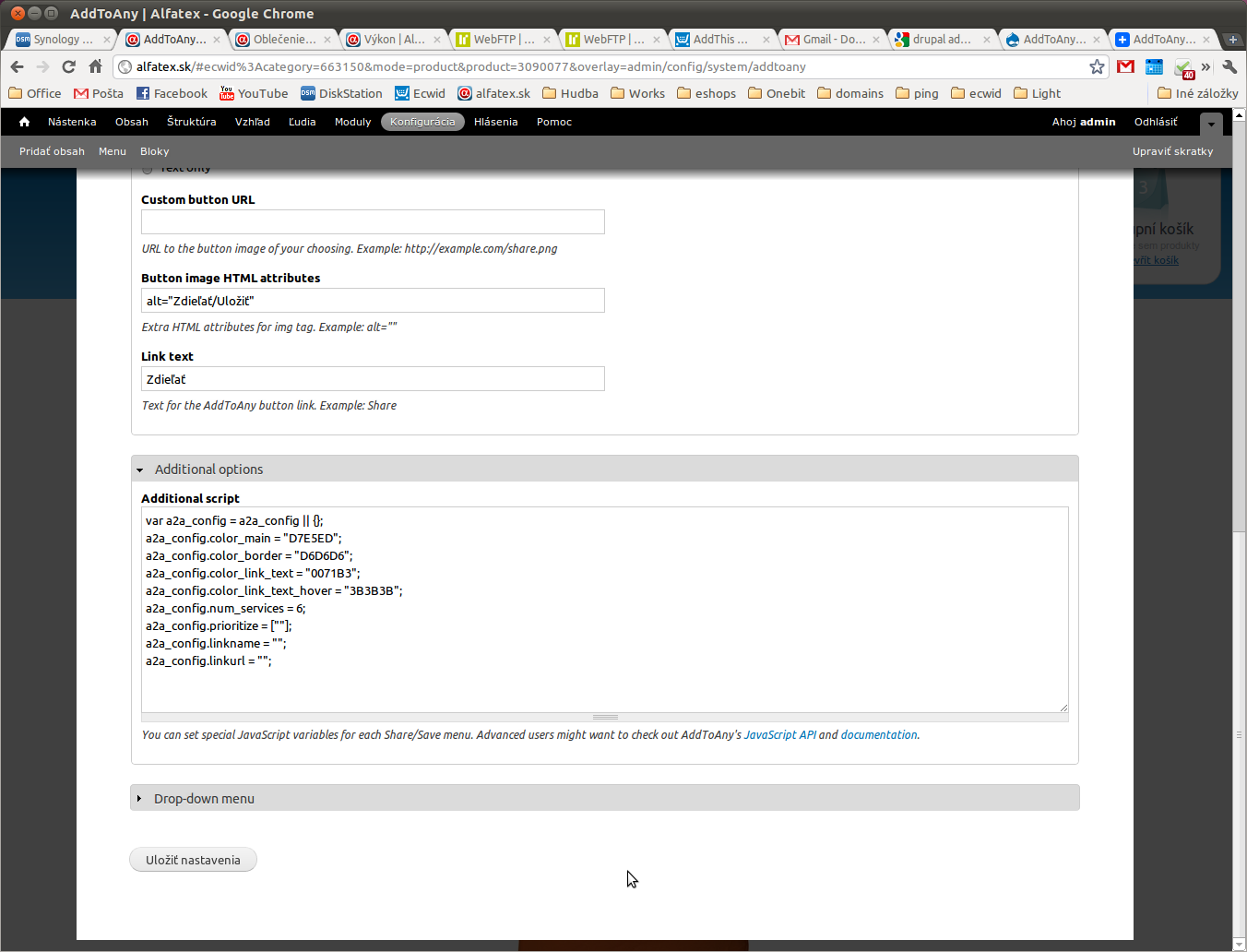Toggle the admin shortcuts drawer arrow
This screenshot has height=952, width=1247.
(1211, 124)
